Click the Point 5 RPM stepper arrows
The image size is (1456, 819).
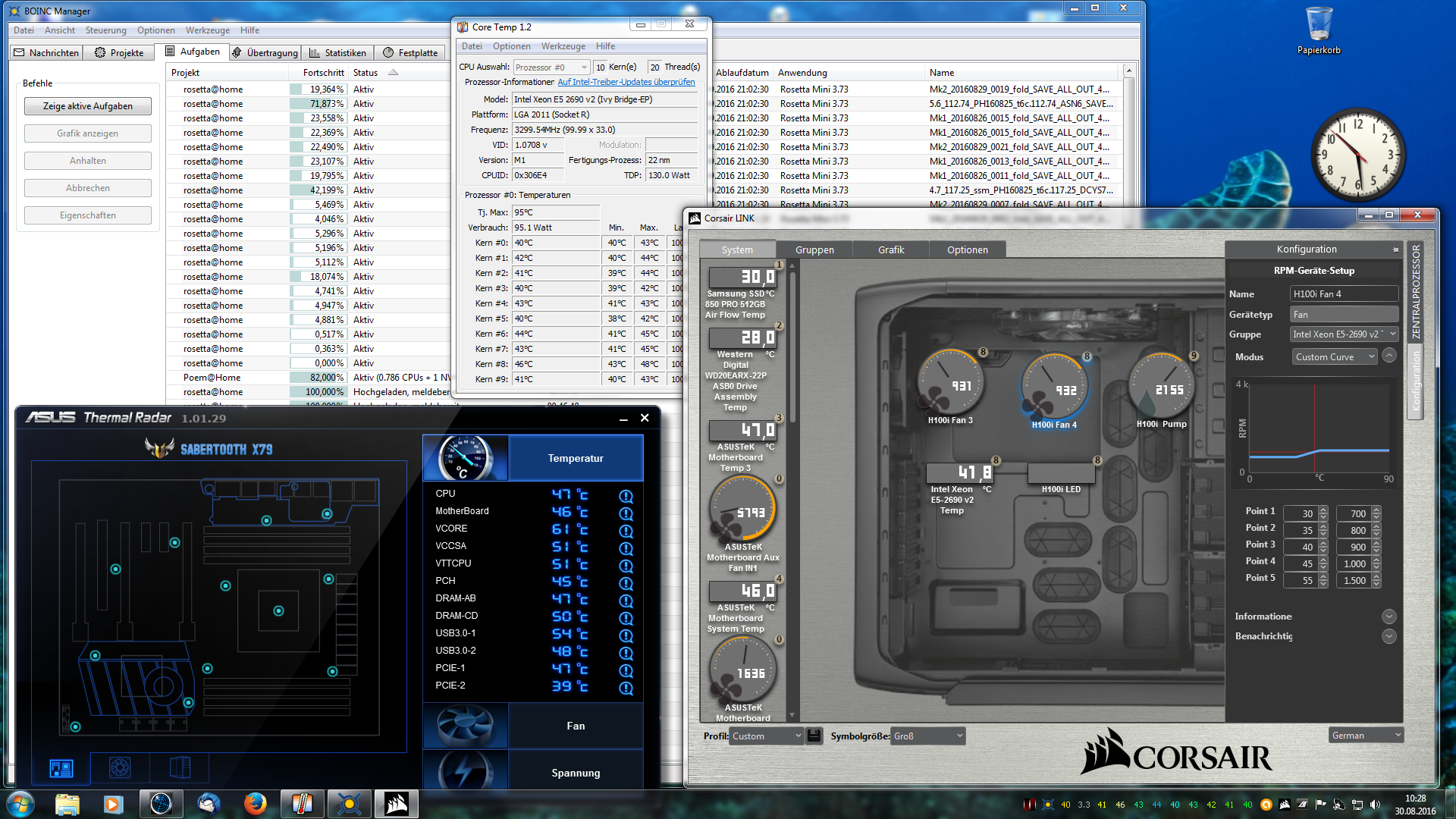click(x=1376, y=580)
